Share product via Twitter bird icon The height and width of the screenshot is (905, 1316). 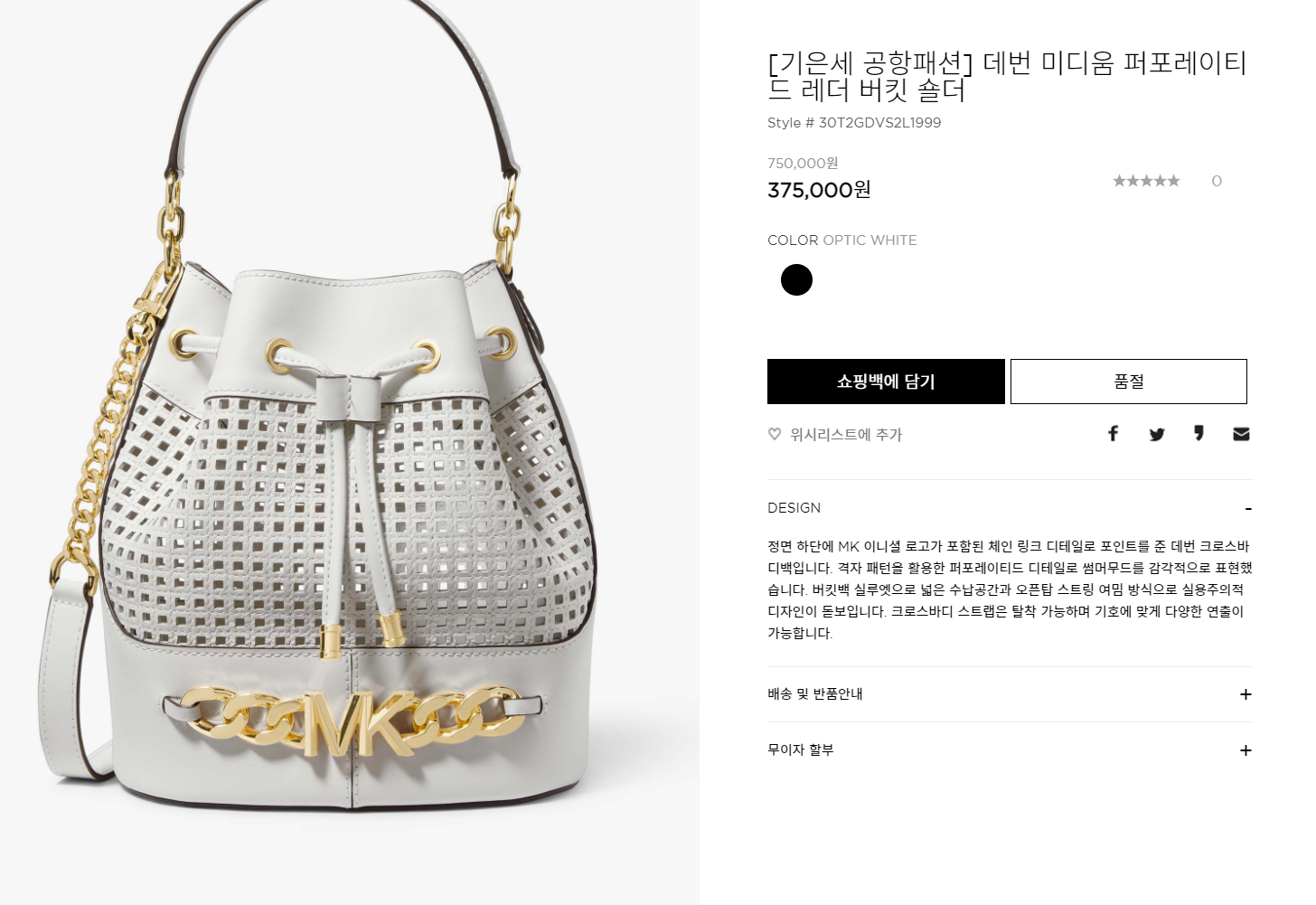(x=1157, y=435)
